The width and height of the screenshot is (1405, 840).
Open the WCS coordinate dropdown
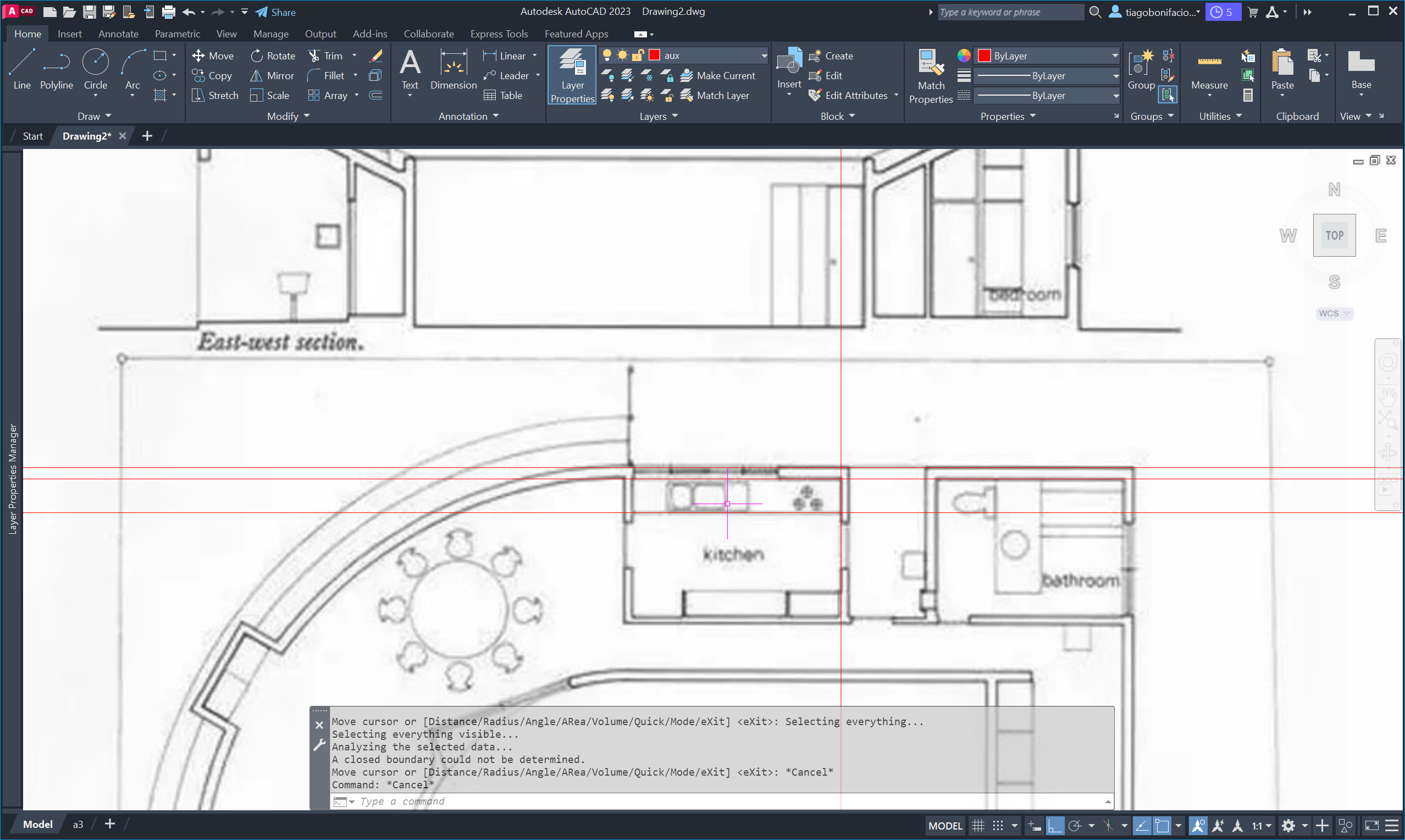click(1334, 313)
